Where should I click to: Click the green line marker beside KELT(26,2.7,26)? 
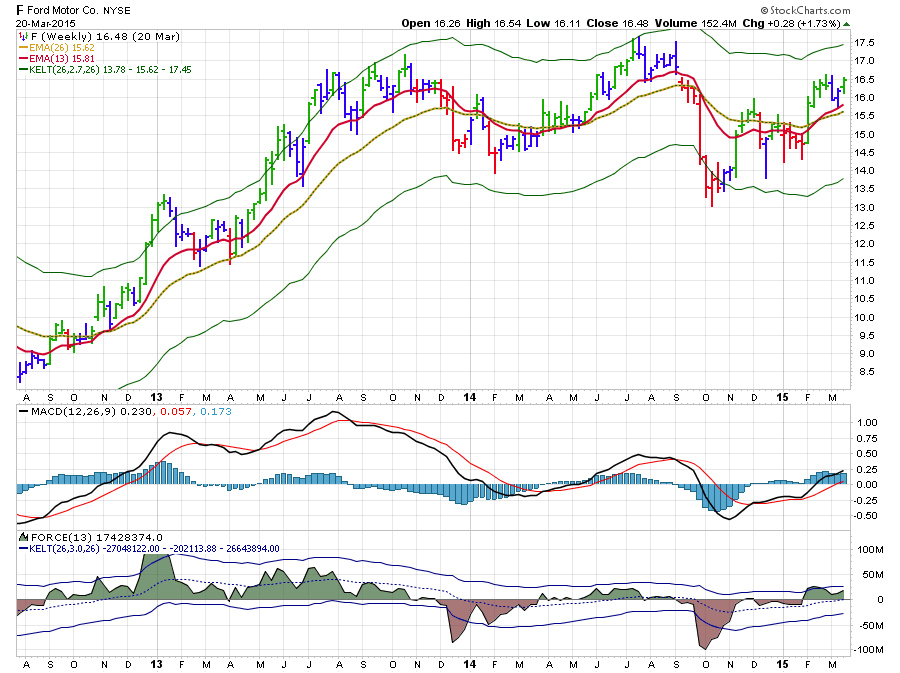[x=22, y=70]
